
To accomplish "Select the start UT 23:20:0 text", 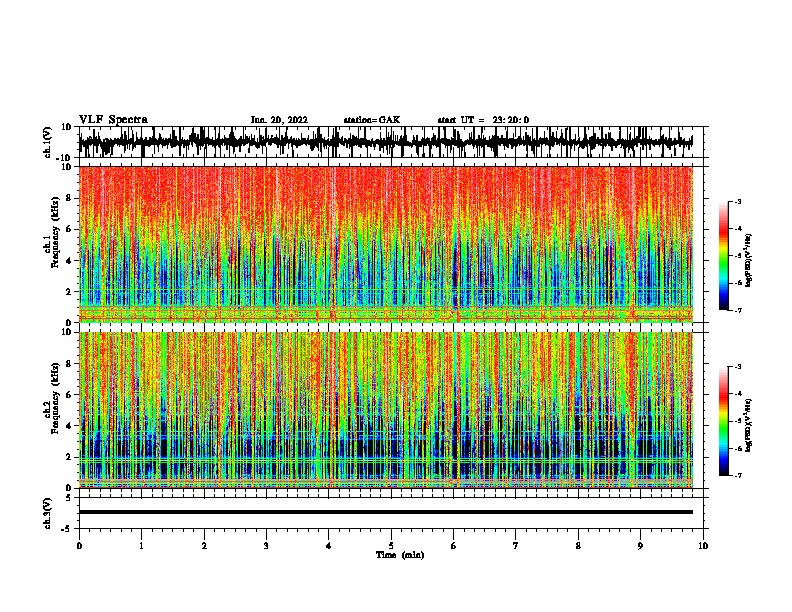I will point(483,120).
